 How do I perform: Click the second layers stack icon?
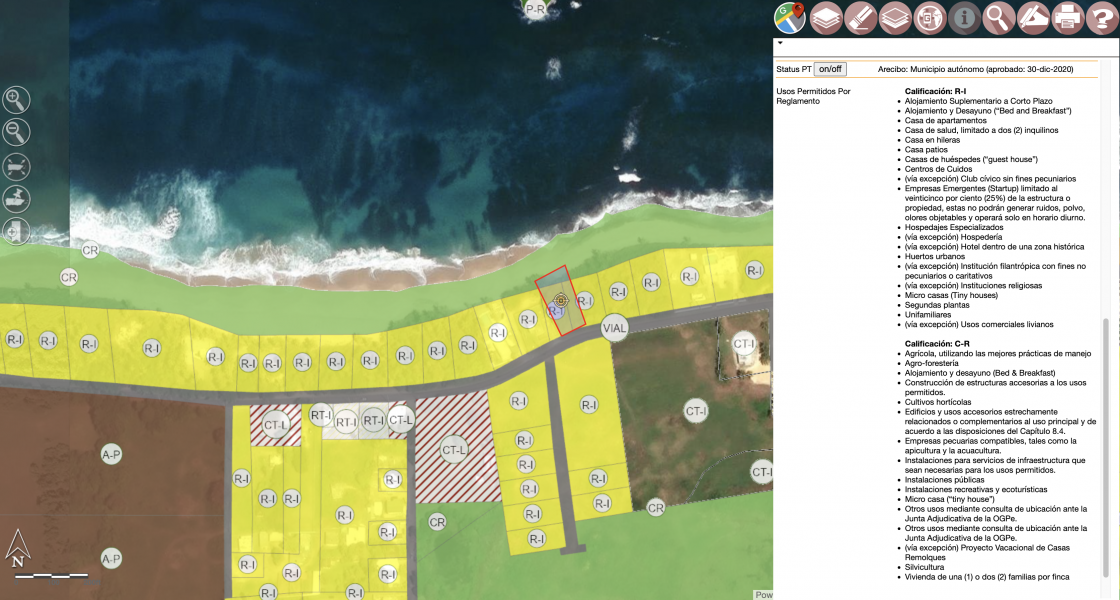897,18
